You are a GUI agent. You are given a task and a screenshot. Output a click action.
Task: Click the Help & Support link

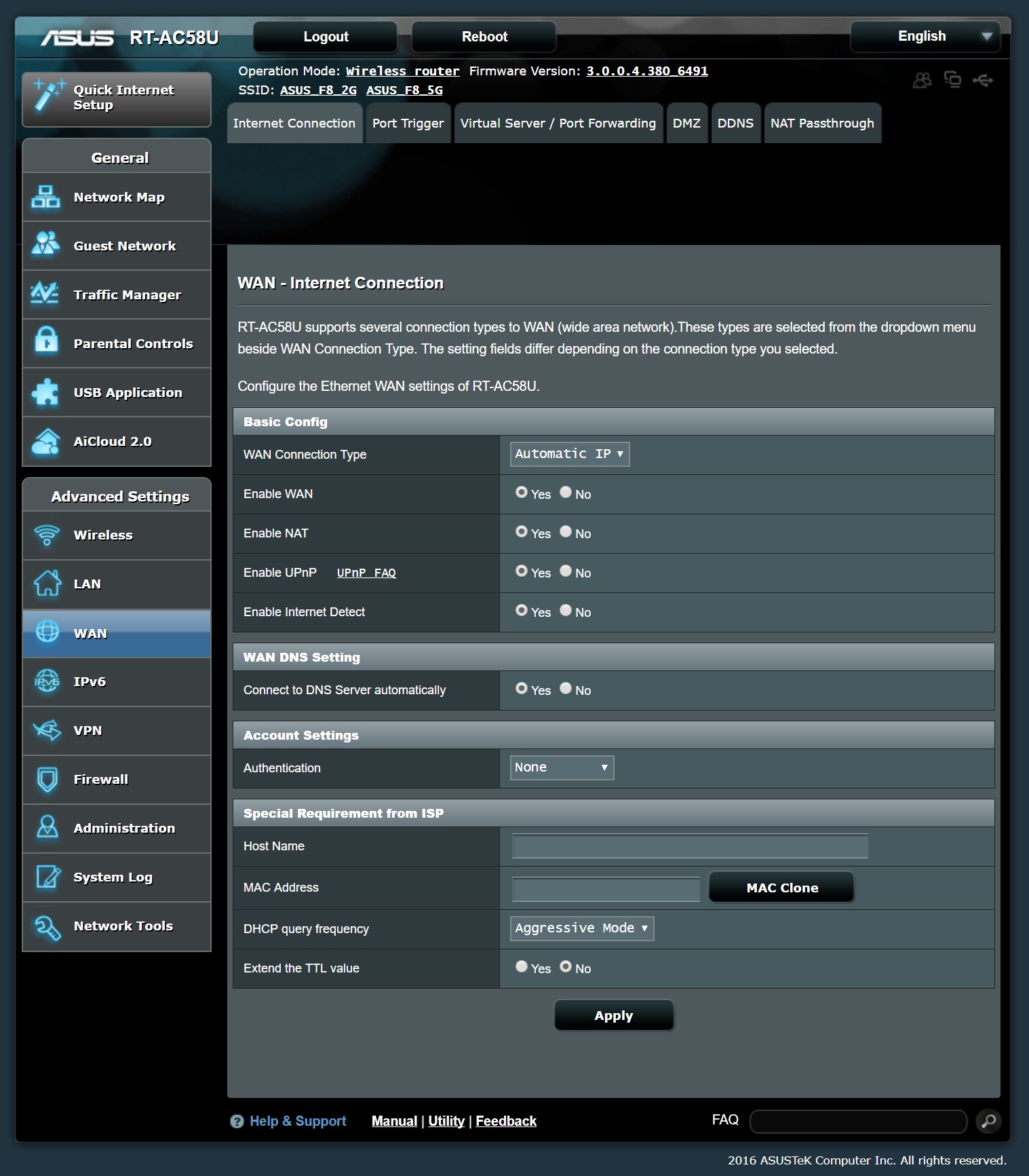[x=298, y=1121]
